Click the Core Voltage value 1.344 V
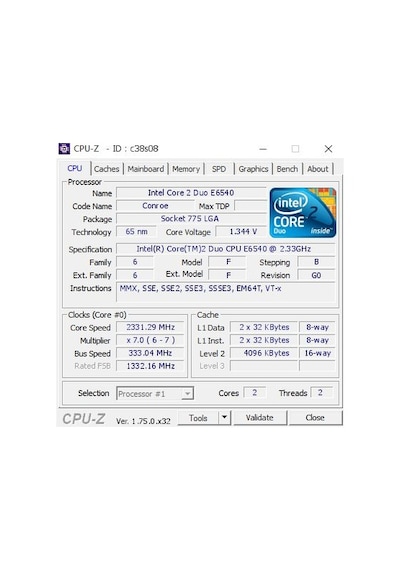 (241, 232)
